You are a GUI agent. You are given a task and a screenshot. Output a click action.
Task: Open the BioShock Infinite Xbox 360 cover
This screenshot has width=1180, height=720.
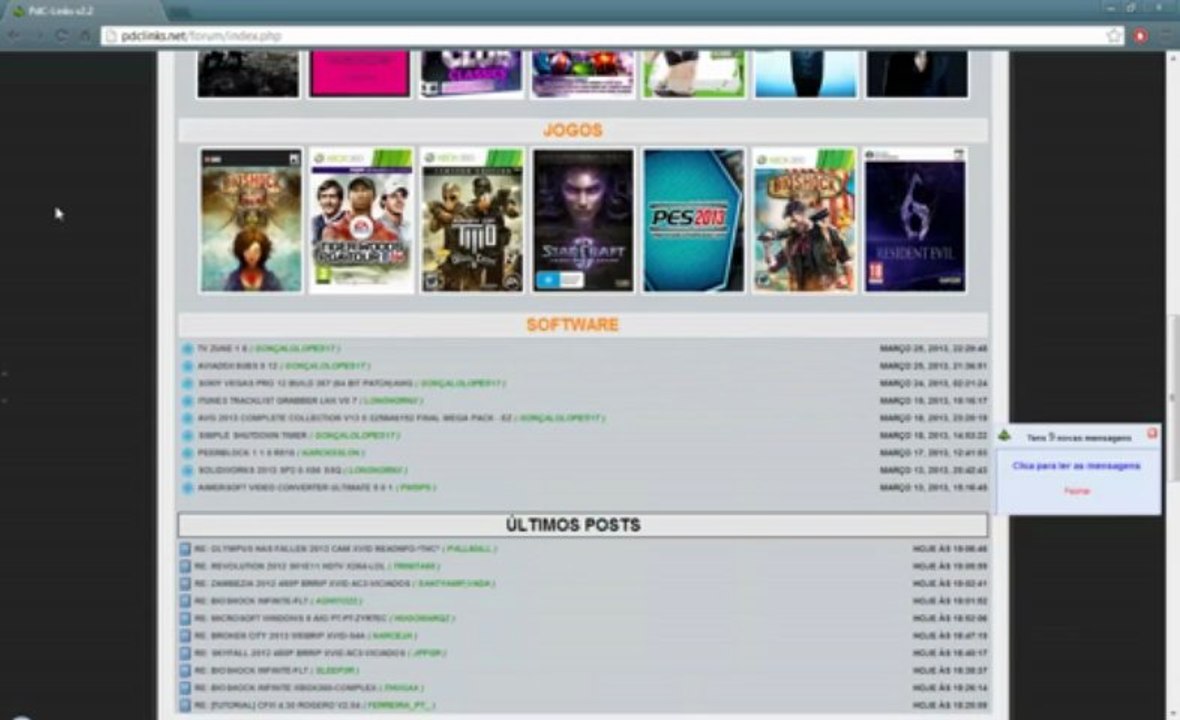coord(804,220)
